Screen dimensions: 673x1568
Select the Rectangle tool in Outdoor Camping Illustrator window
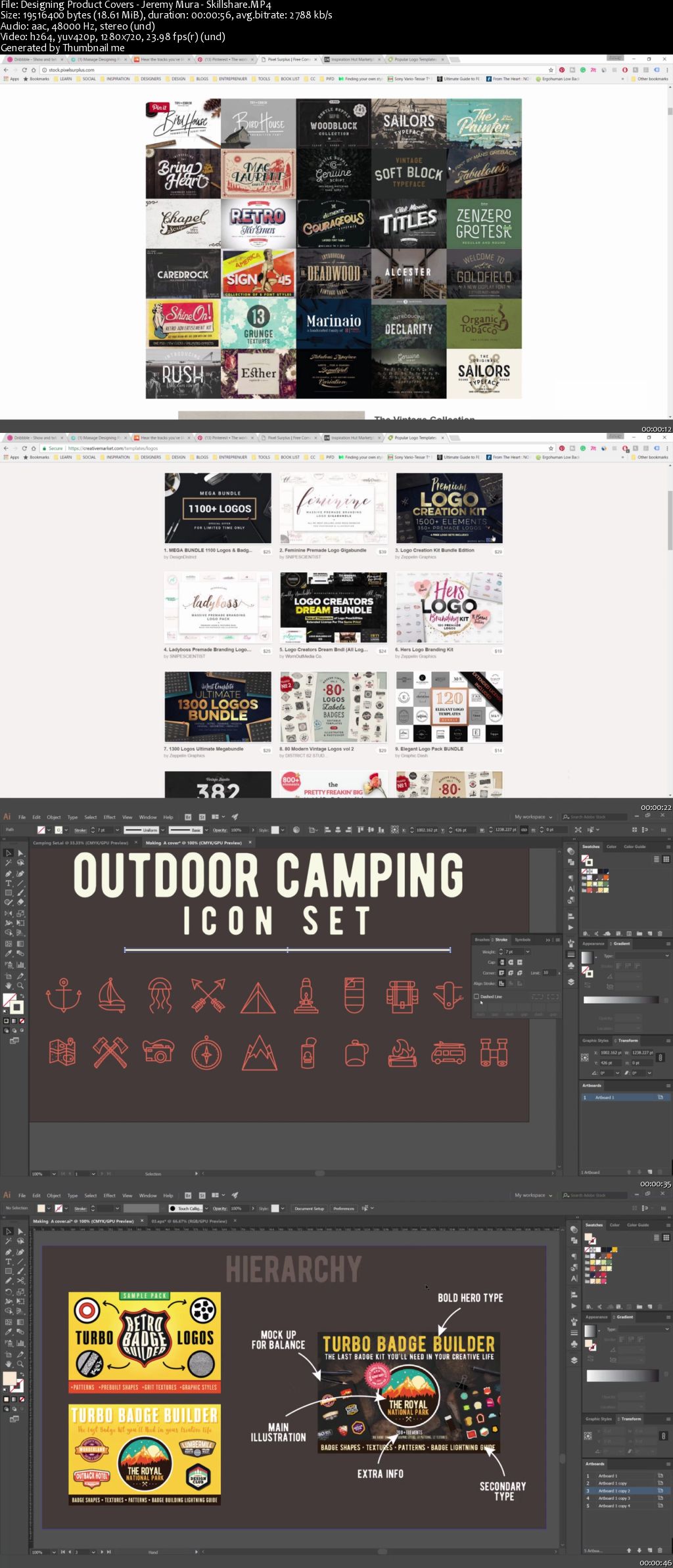click(x=9, y=893)
